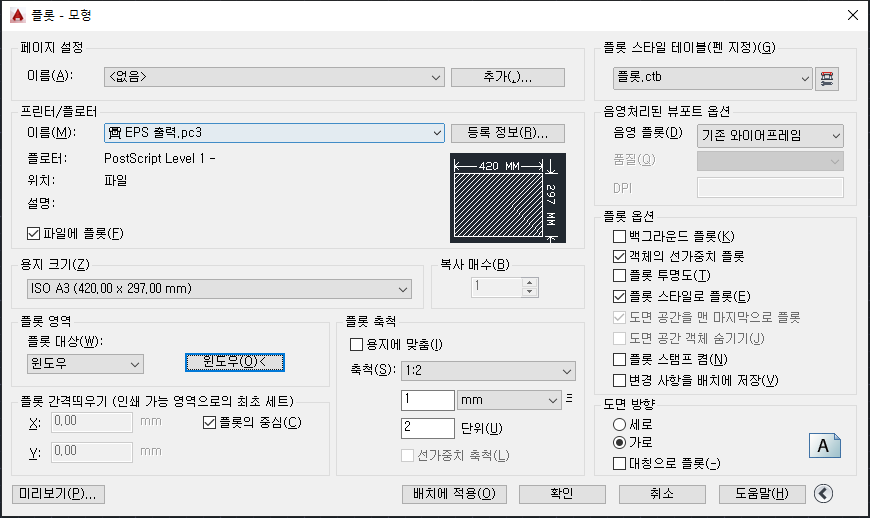Click the AutoCAD logo in title bar

[17, 15]
